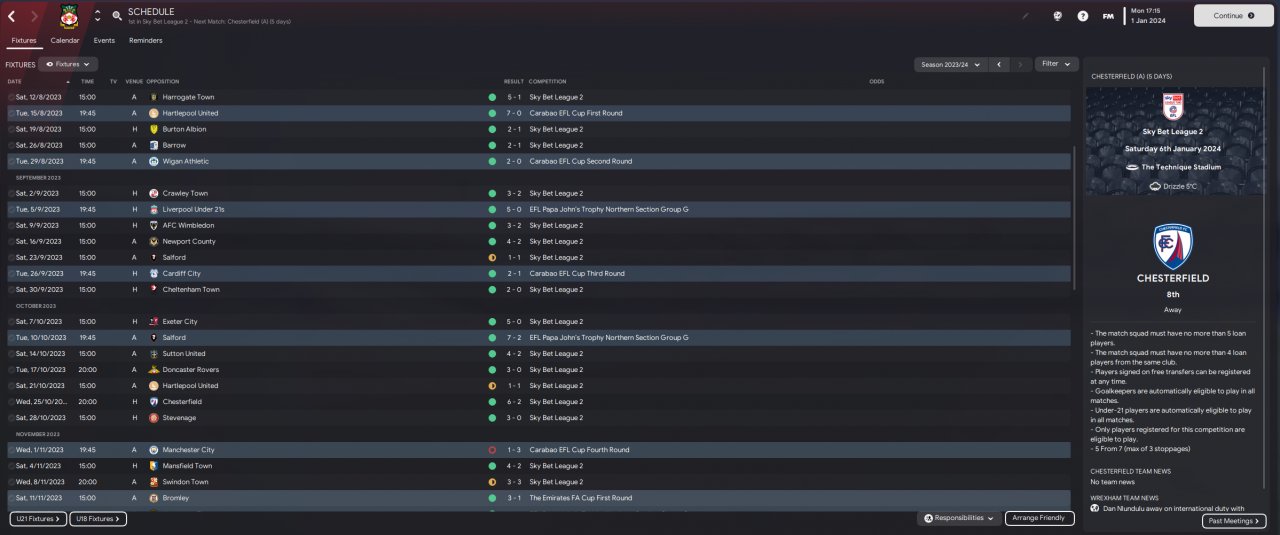Image resolution: width=1280 pixels, height=535 pixels.
Task: Toggle the Manchester City fixture reminder circle
Action: point(11,450)
